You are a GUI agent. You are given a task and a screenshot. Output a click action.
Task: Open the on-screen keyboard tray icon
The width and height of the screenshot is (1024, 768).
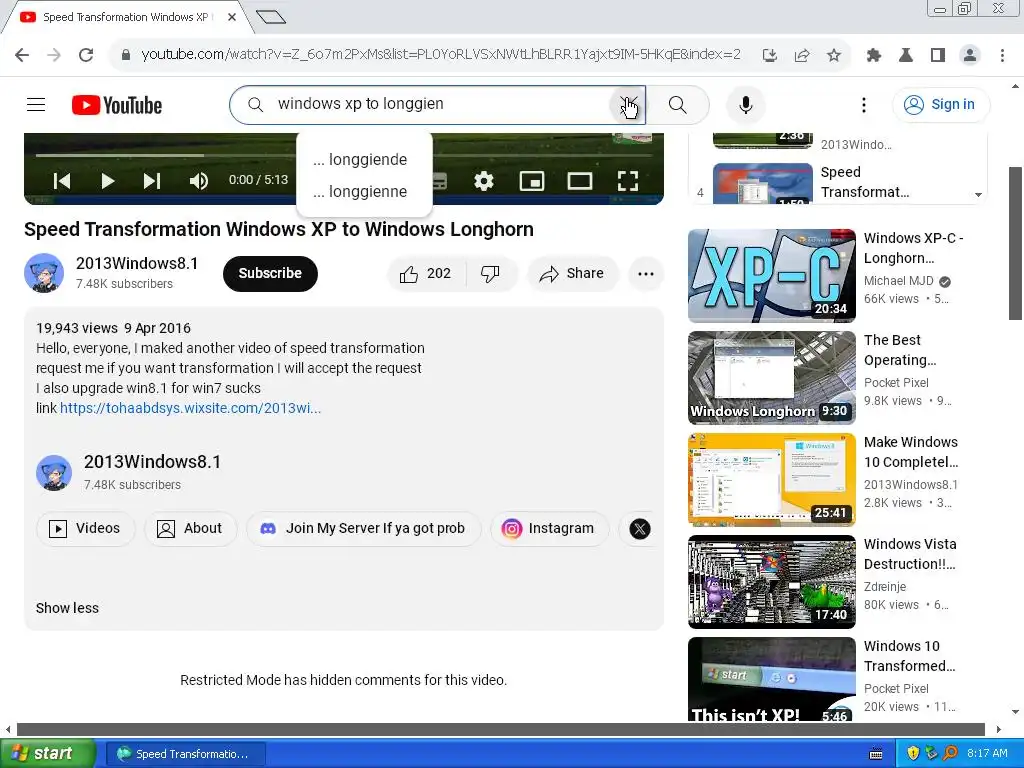[876, 754]
